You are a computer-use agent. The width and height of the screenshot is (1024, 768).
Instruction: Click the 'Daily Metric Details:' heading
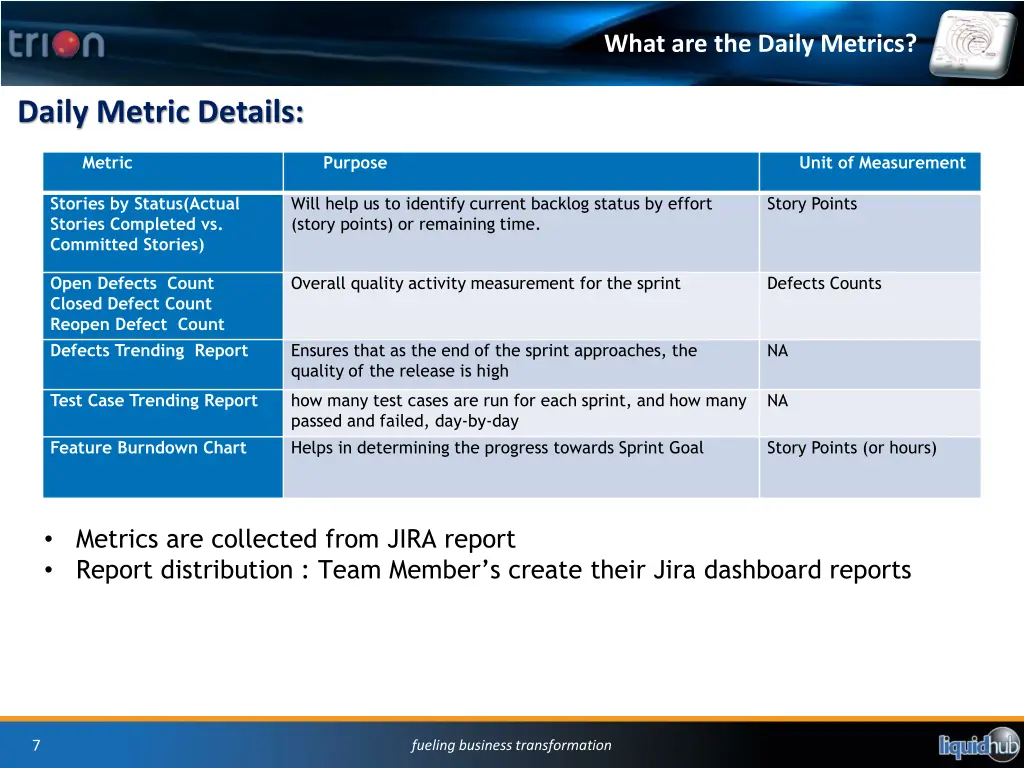point(161,112)
